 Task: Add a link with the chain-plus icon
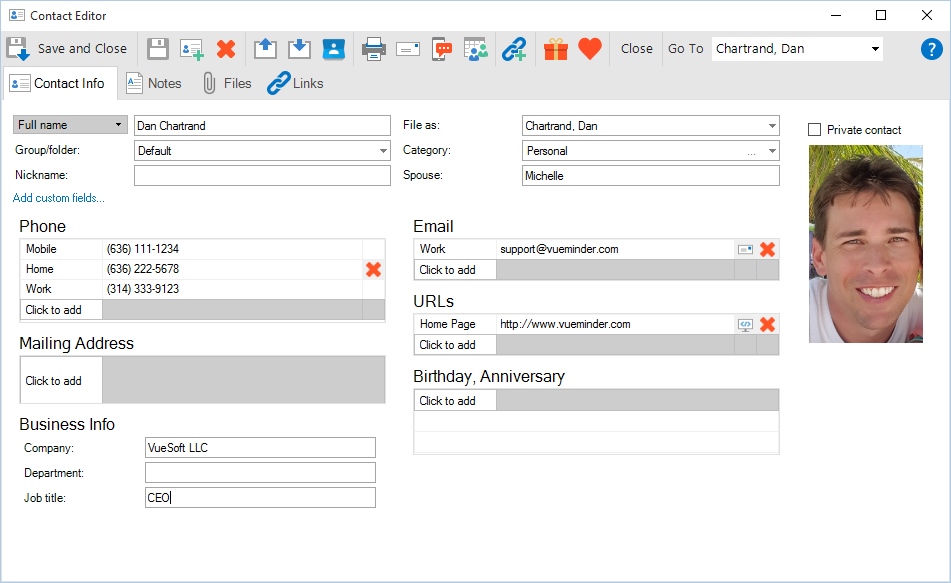[x=514, y=47]
